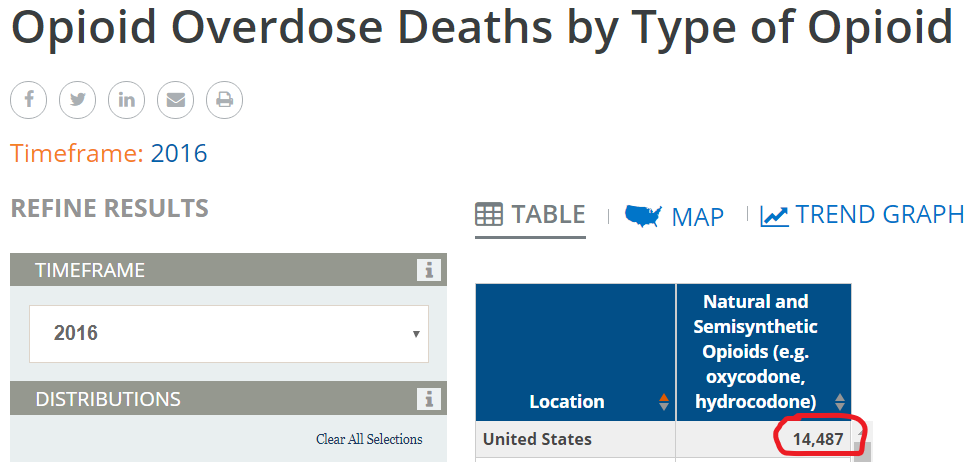The height and width of the screenshot is (462, 980).
Task: Share page on Facebook icon
Action: tap(29, 100)
